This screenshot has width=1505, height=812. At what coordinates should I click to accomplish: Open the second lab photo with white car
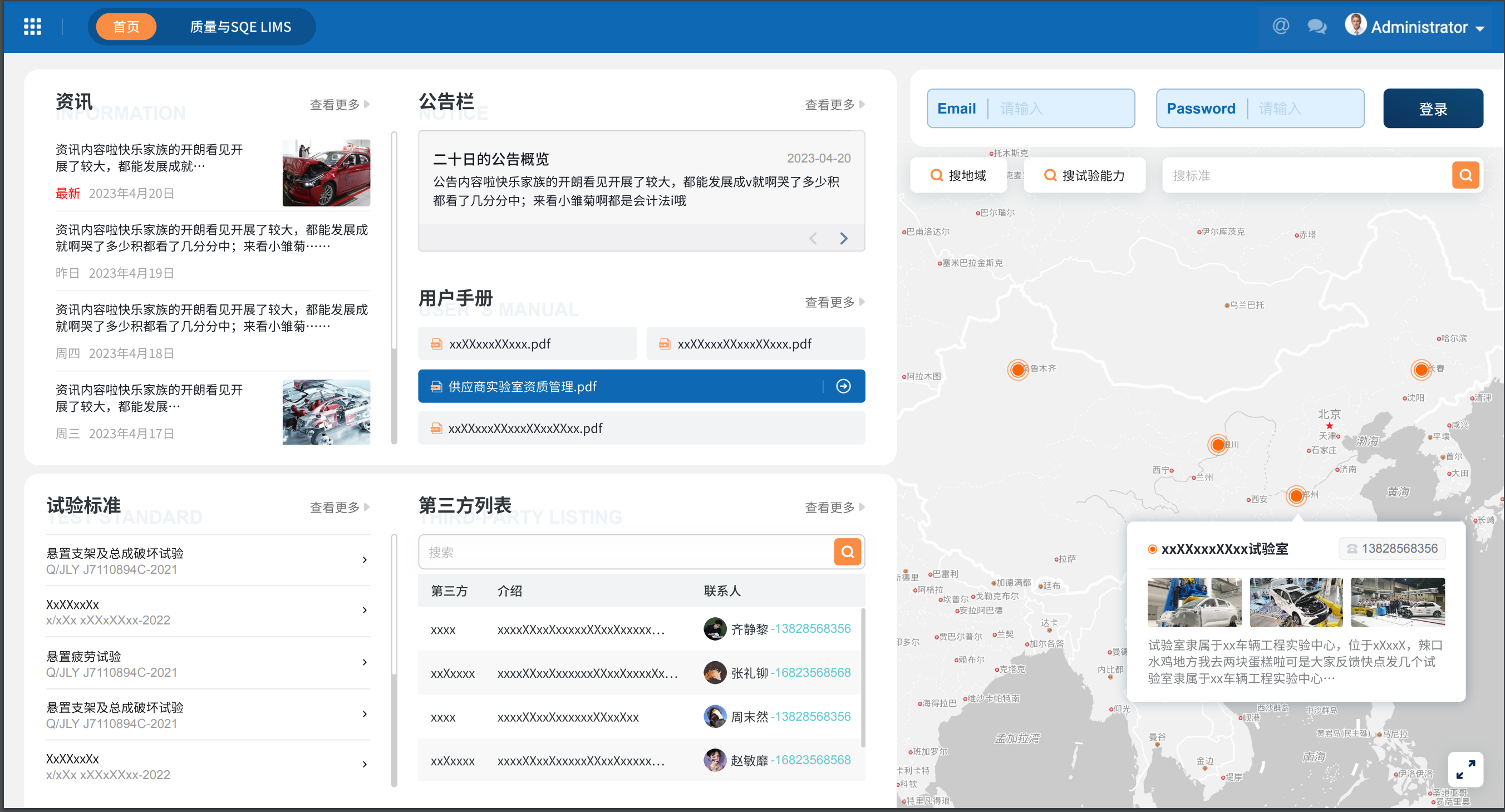tap(1296, 602)
